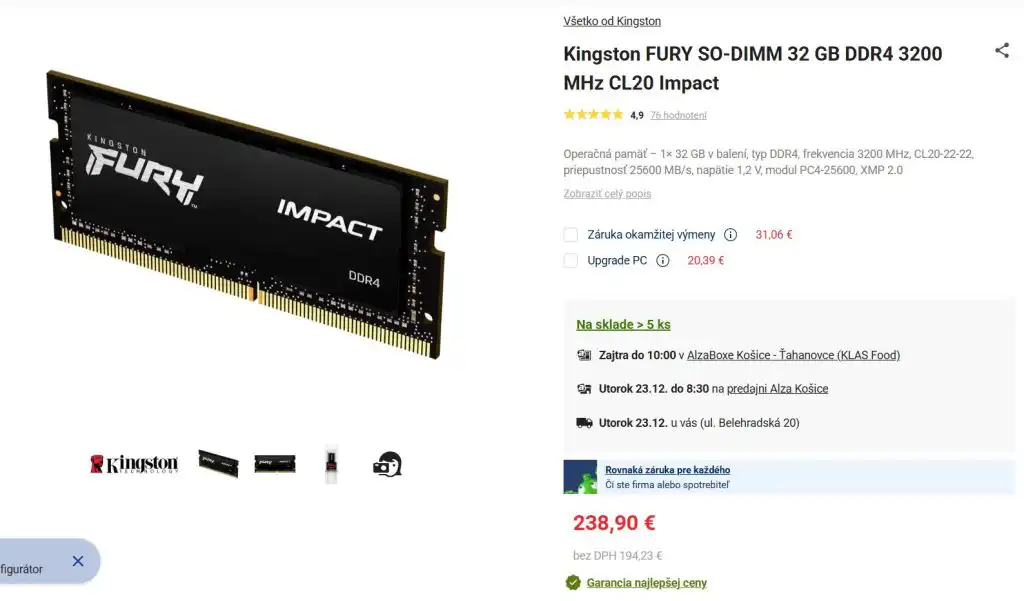This screenshot has height=601, width=1024.
Task: Click the five-star rating icons
Action: 594,115
